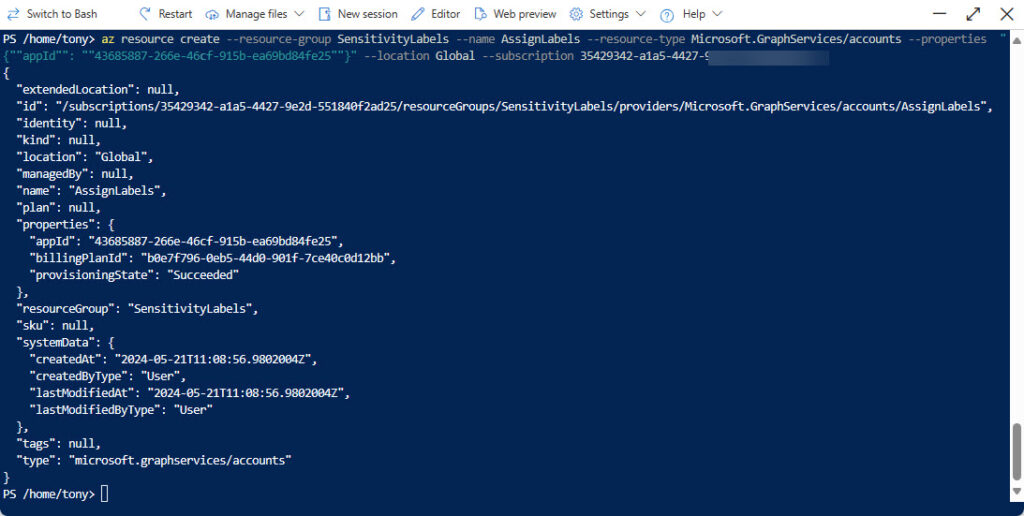Close the Cloud Shell pane

pyautogui.click(x=1007, y=14)
